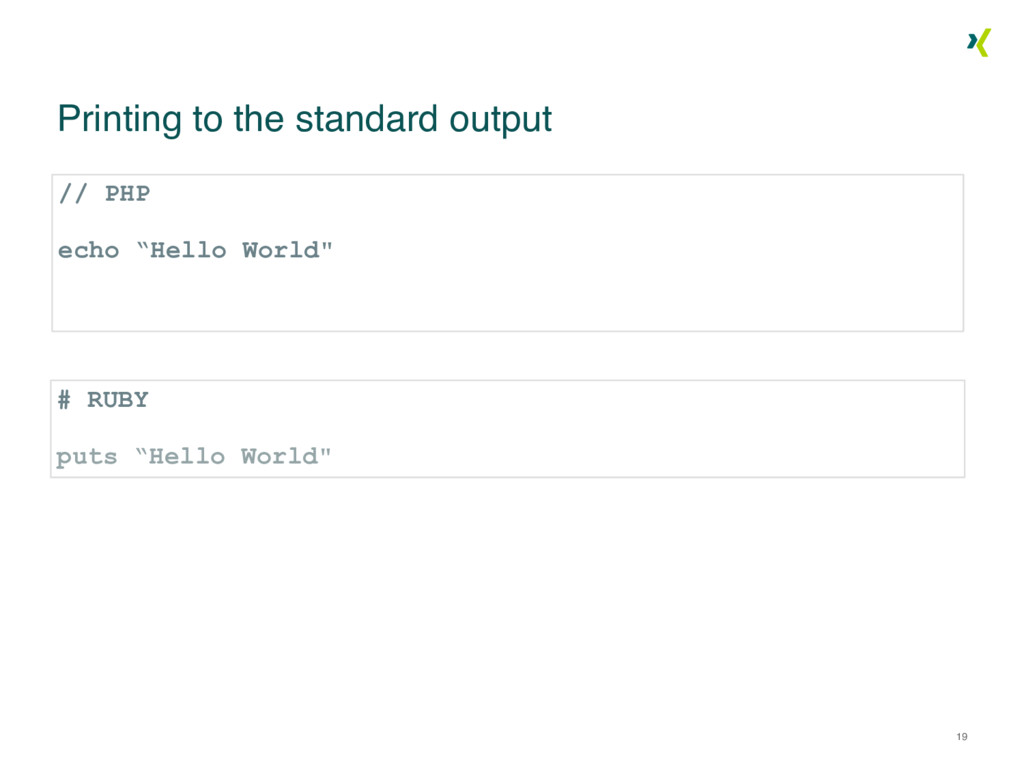Screen dimensions: 1024x768
Task: Click "World" in the puts statement
Action: (278, 457)
